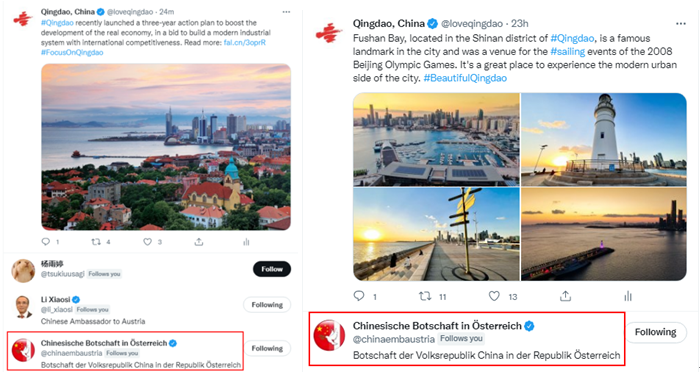Toggle the large Following button on right panel
Viewport: 700px width, 374px height.
tap(655, 332)
